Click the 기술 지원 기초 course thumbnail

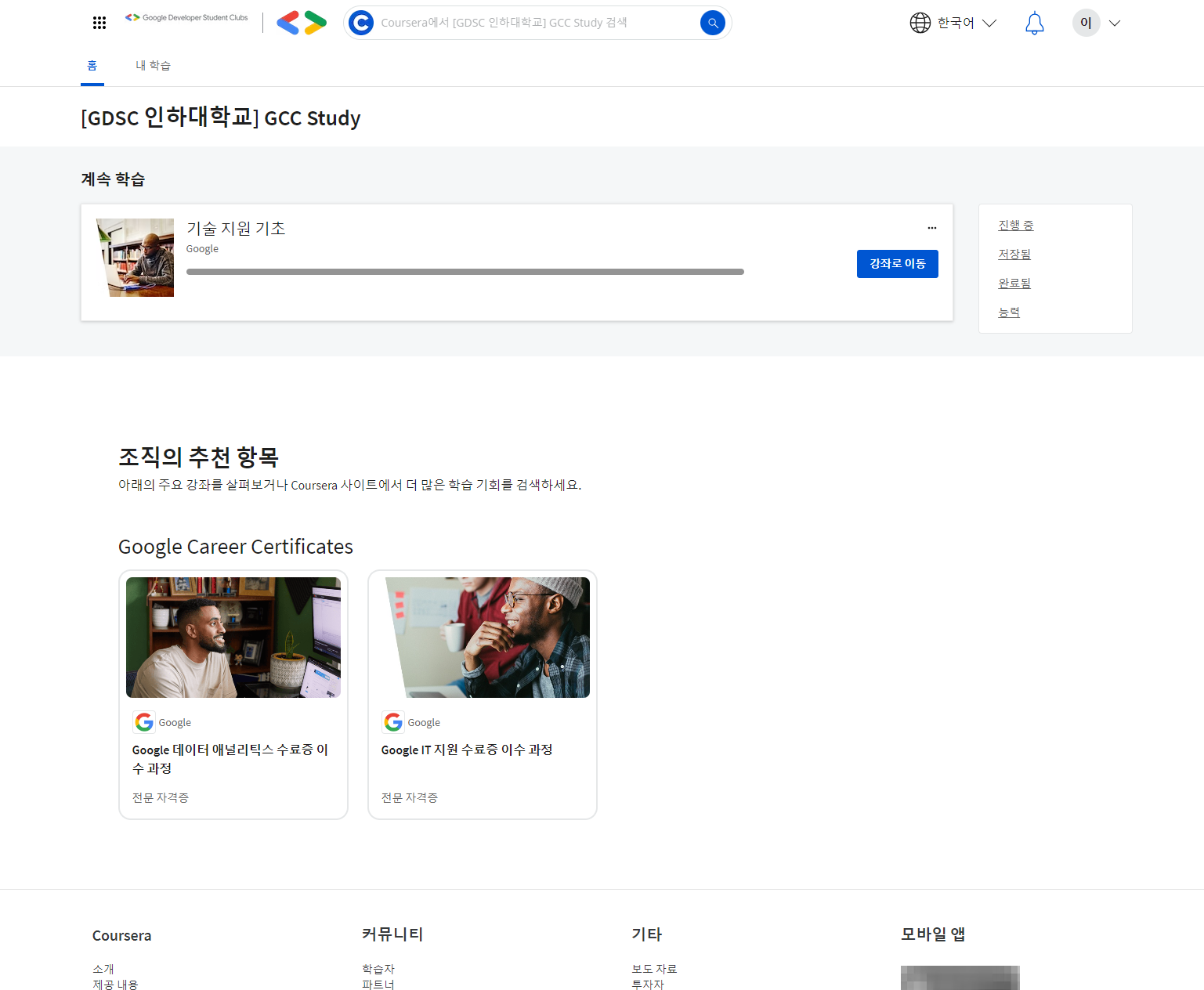(x=135, y=258)
